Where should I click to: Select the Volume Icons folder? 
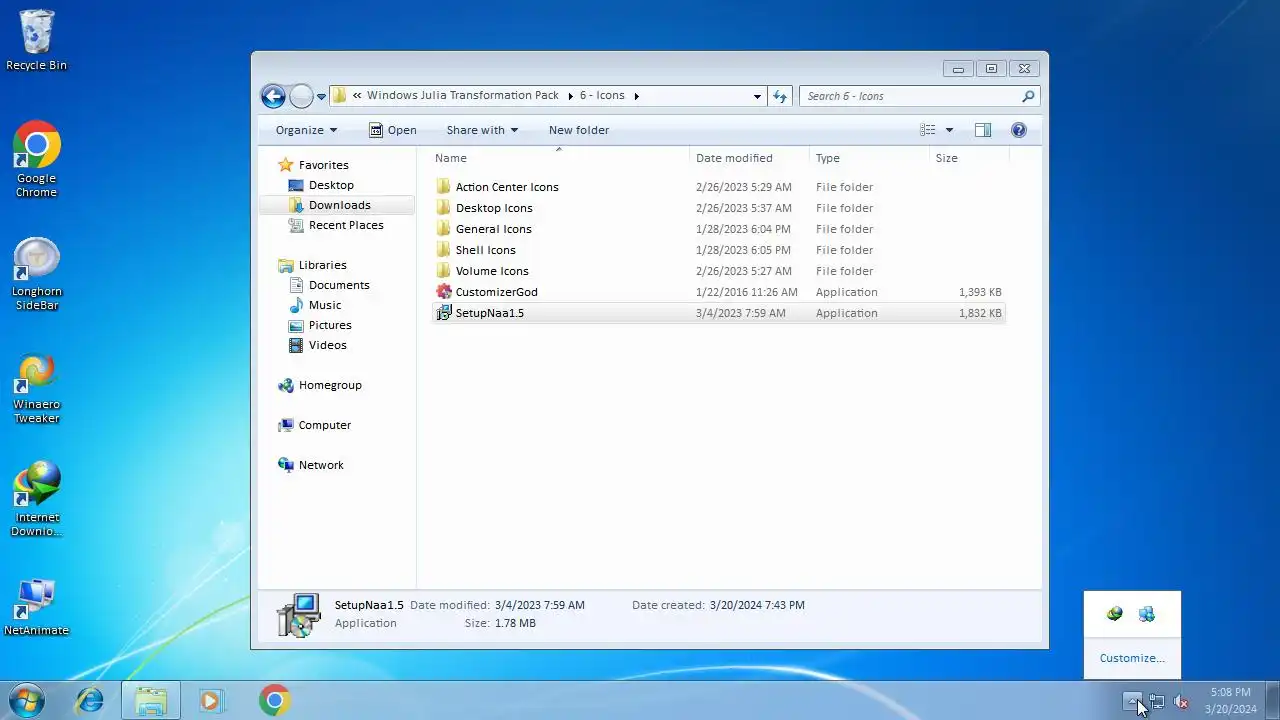[x=492, y=271]
